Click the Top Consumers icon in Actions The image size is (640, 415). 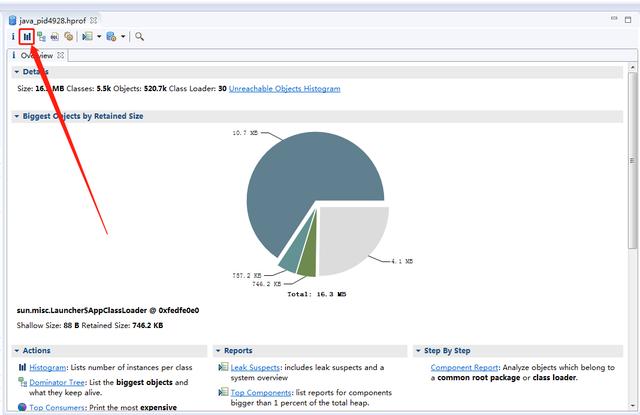pos(22,407)
